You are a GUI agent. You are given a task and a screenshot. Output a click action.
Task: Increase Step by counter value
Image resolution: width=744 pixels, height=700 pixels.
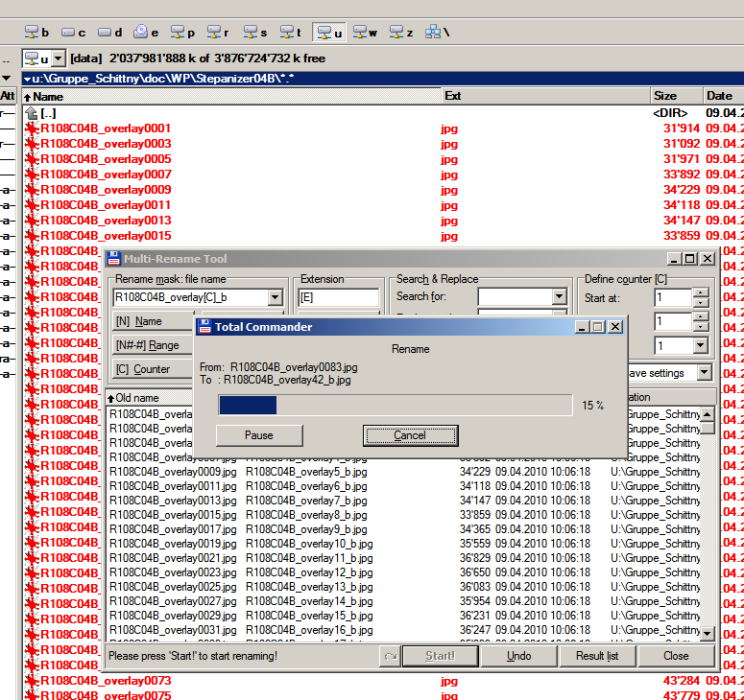click(700, 317)
